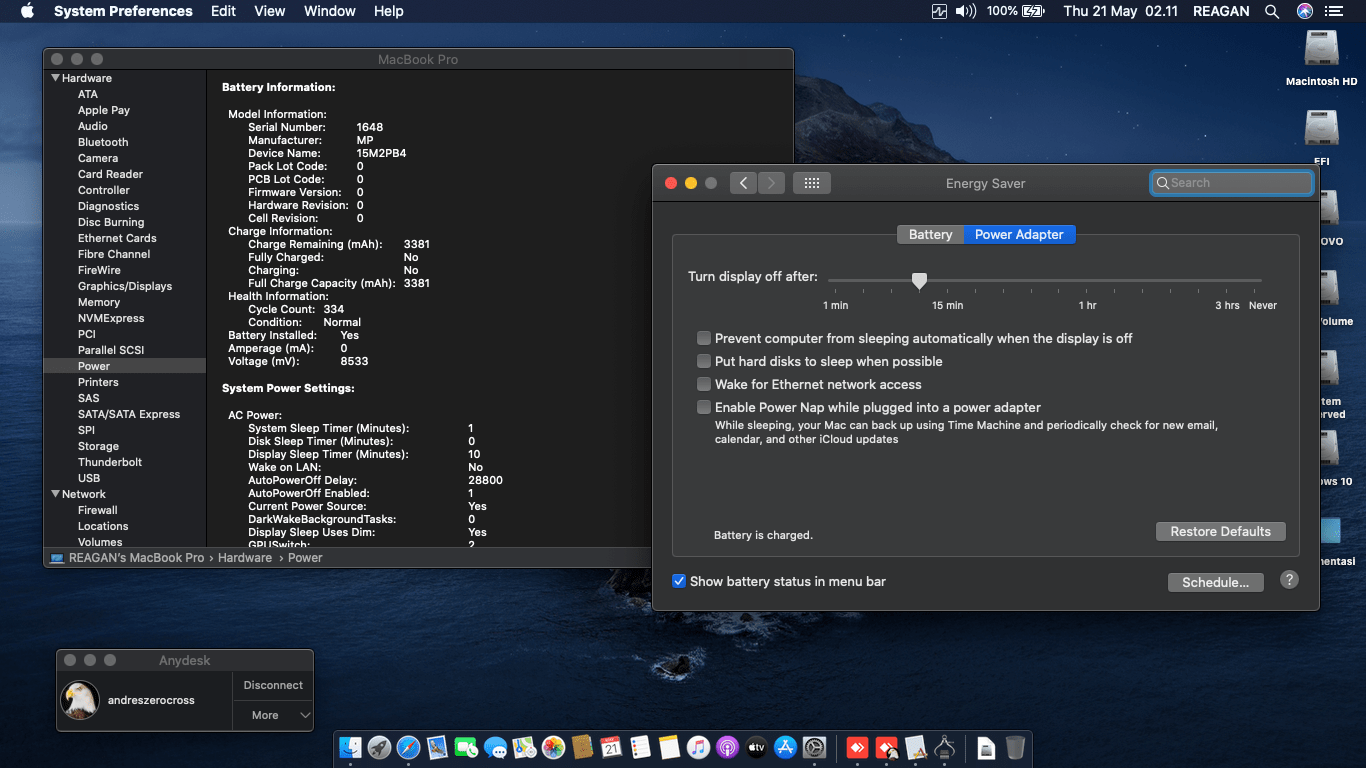Open Maps from the Dock
Screen dimensions: 1366x768
(524, 747)
